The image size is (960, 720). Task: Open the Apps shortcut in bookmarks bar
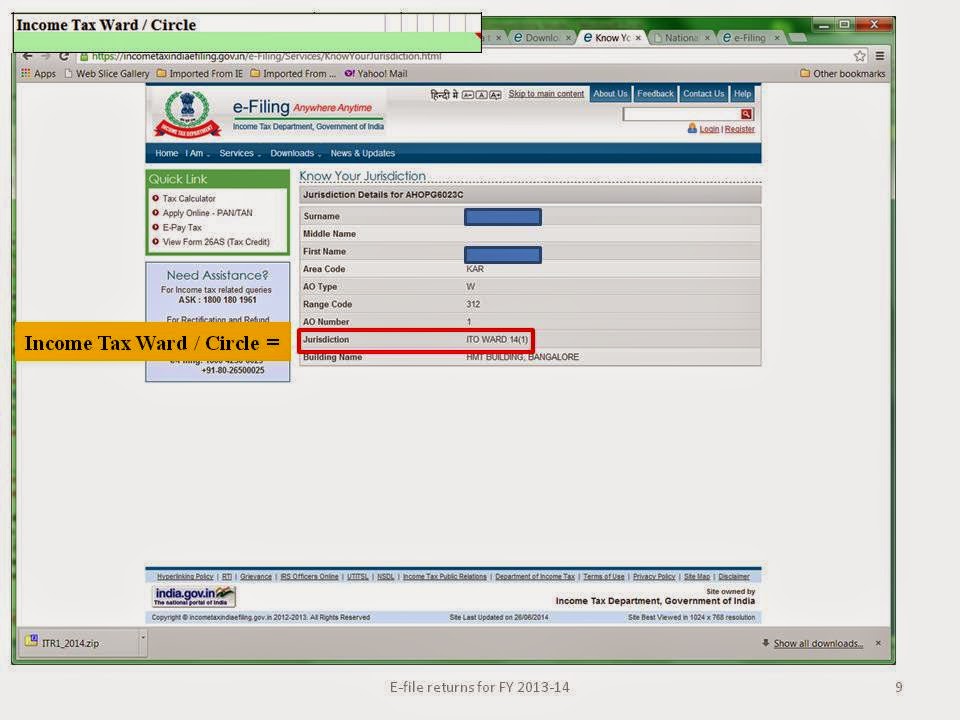[39, 73]
